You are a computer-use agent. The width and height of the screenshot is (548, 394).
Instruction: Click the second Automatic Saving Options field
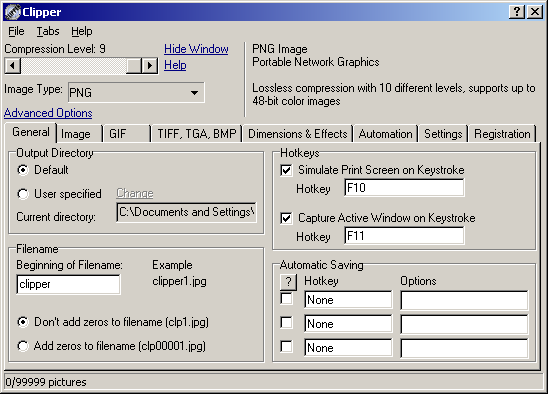click(464, 324)
